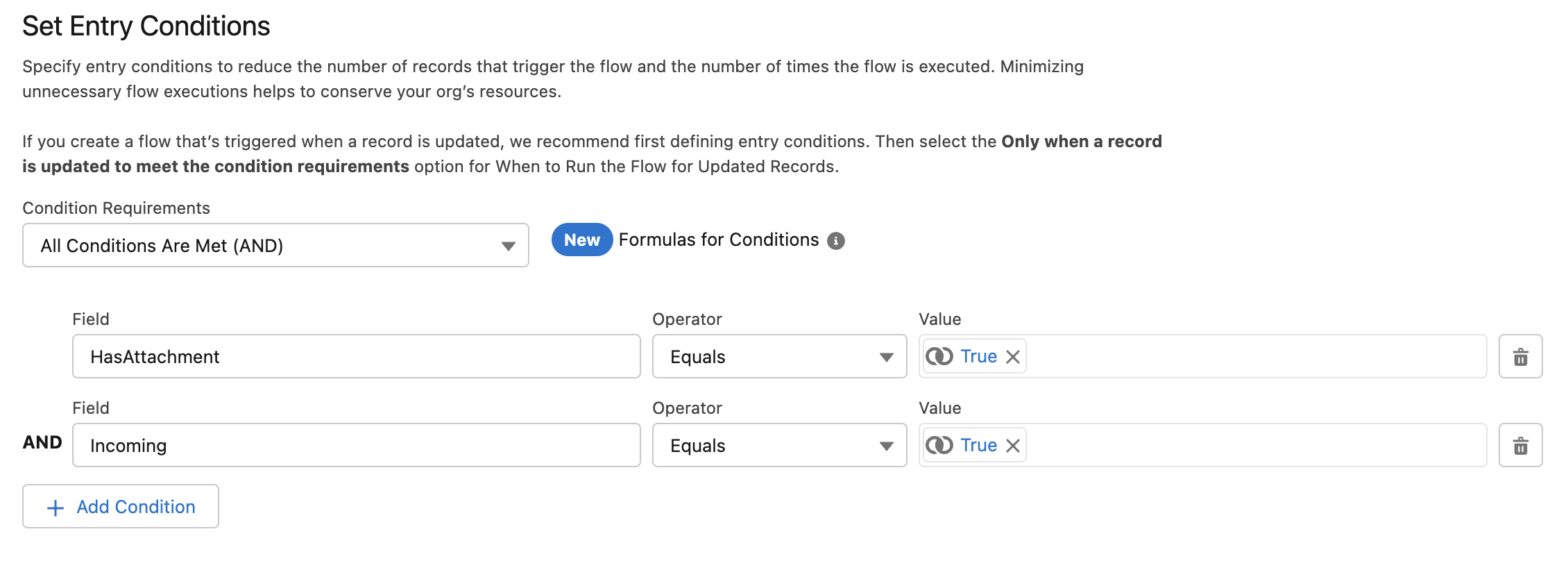Remove True value from Incoming condition
Screen dimensions: 1568x561
(1013, 446)
